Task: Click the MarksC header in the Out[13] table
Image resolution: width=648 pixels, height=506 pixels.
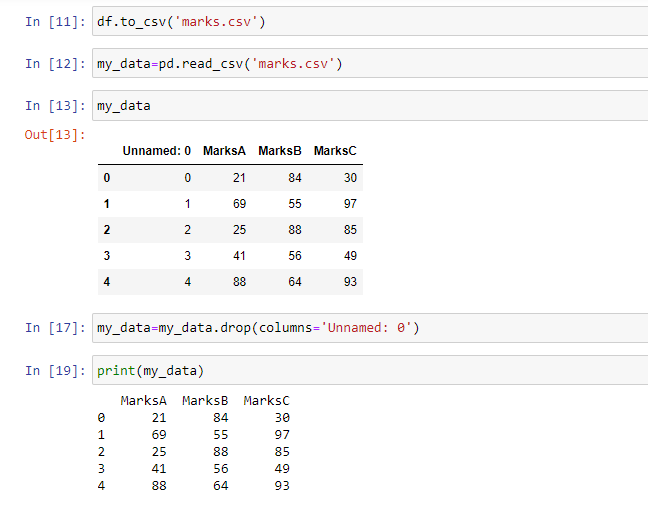Action: (x=335, y=151)
